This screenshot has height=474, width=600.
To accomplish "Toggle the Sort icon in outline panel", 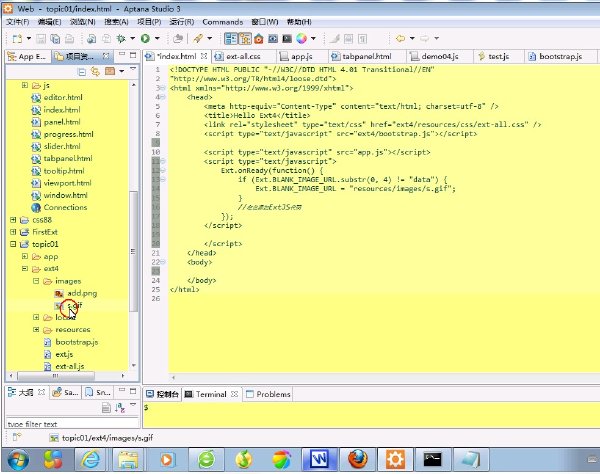I will click(x=120, y=408).
